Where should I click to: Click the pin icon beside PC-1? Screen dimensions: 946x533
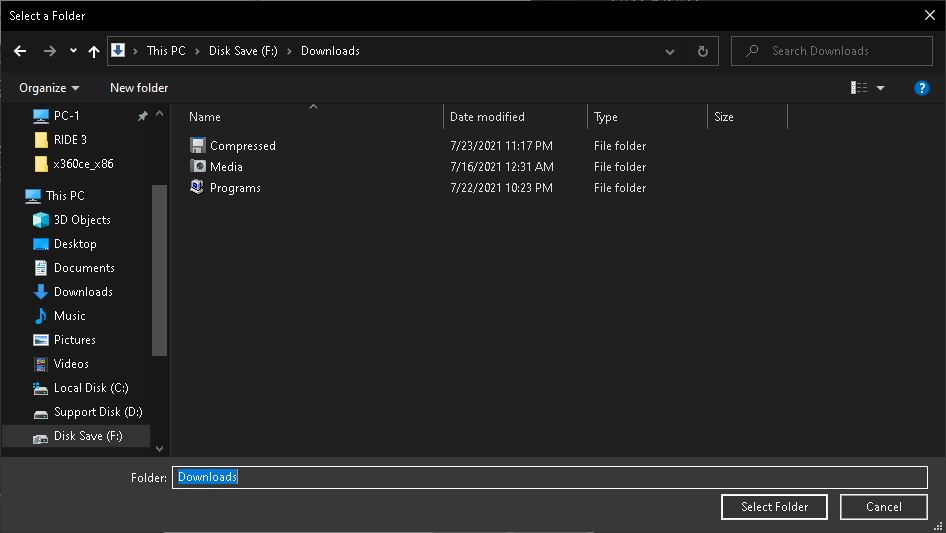[x=142, y=116]
